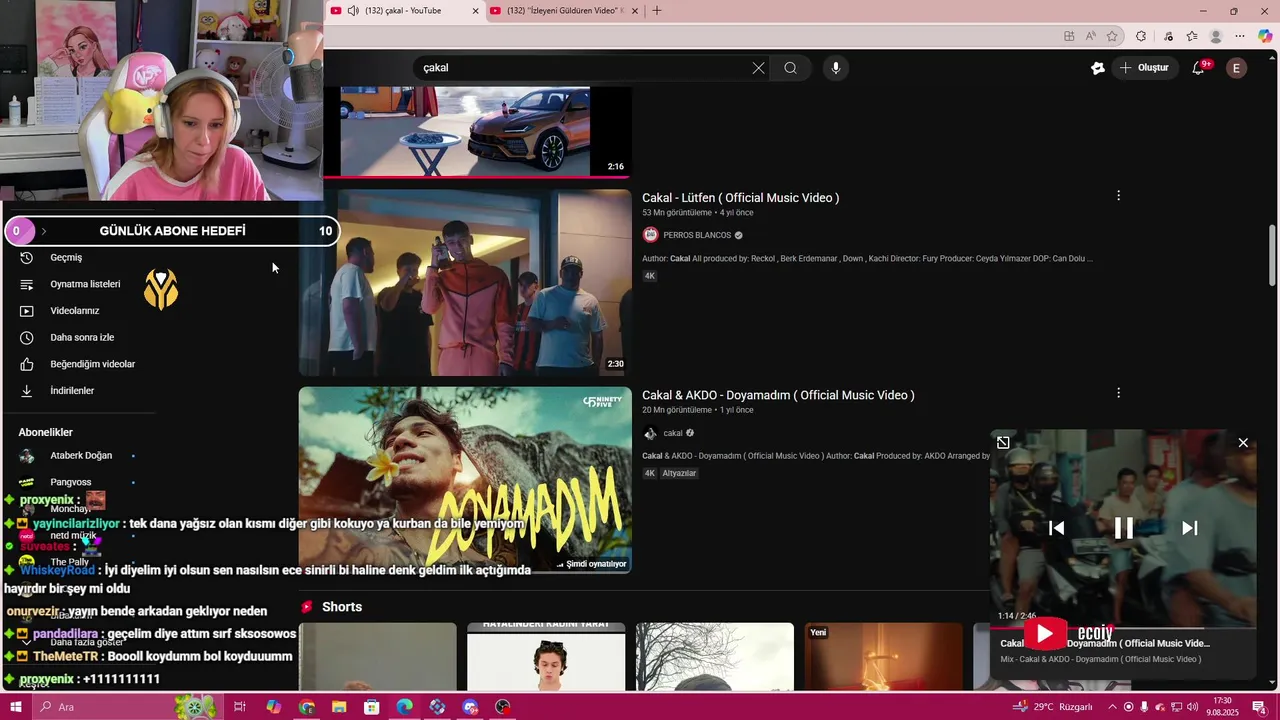Open İndirilenler in the sidebar
The width and height of the screenshot is (1280, 720).
tap(72, 391)
